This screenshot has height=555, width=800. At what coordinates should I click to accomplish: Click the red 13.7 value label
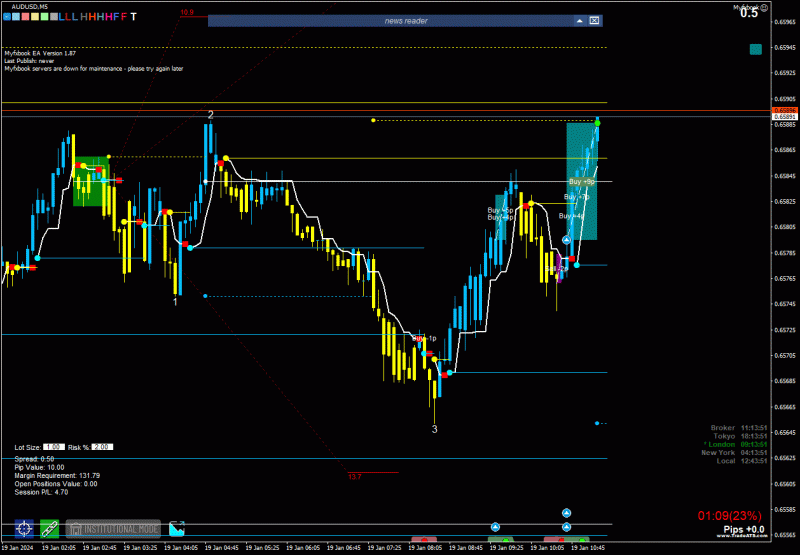(355, 477)
